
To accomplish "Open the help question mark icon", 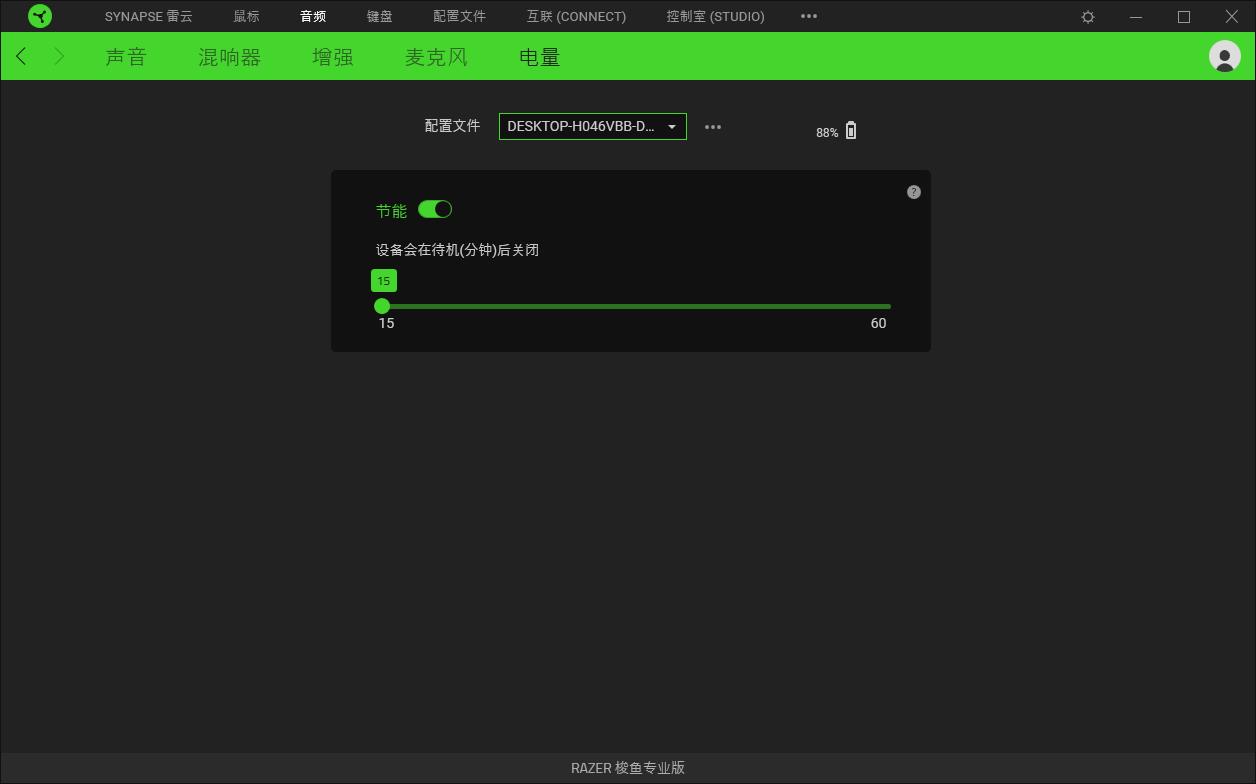I will point(913,192).
